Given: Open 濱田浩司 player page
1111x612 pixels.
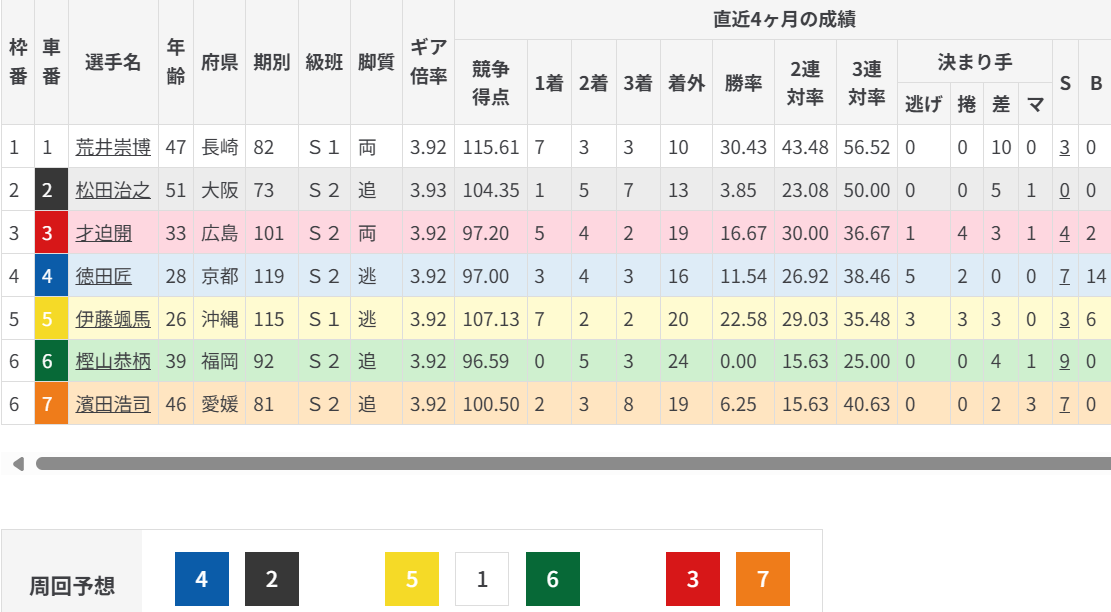Looking at the screenshot, I should click(x=113, y=404).
